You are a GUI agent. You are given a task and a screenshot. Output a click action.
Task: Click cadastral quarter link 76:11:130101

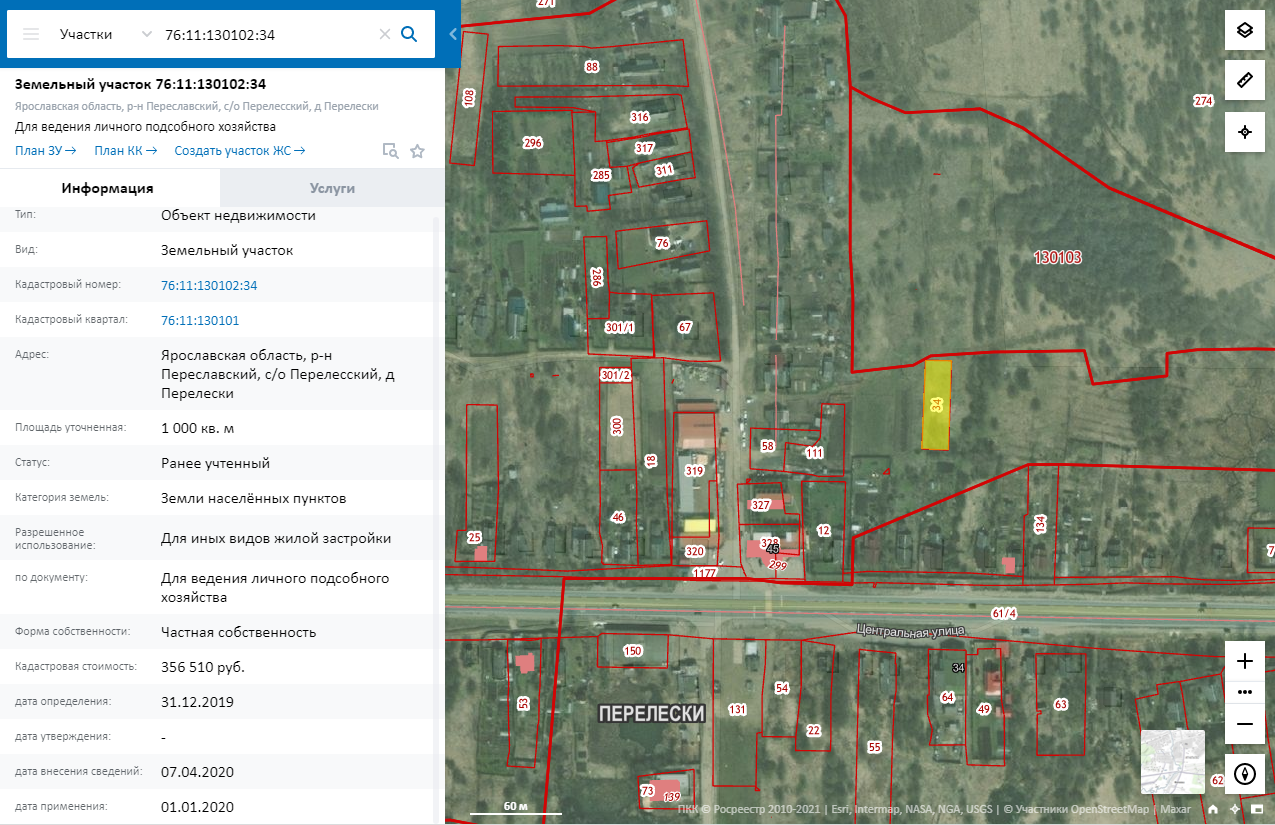click(200, 320)
